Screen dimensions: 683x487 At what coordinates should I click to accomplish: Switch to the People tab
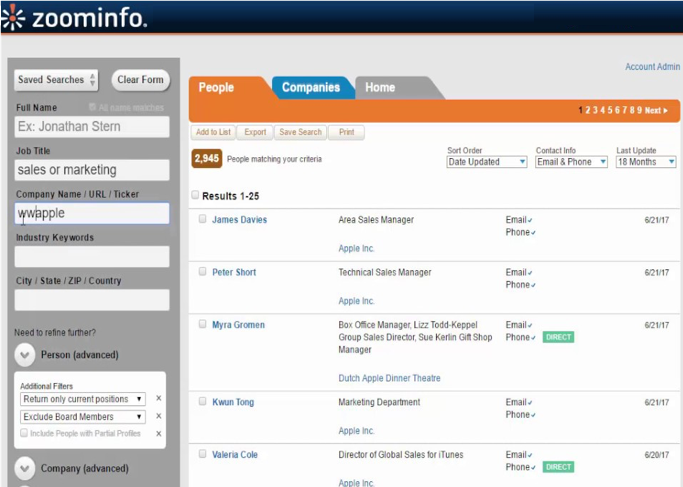216,88
